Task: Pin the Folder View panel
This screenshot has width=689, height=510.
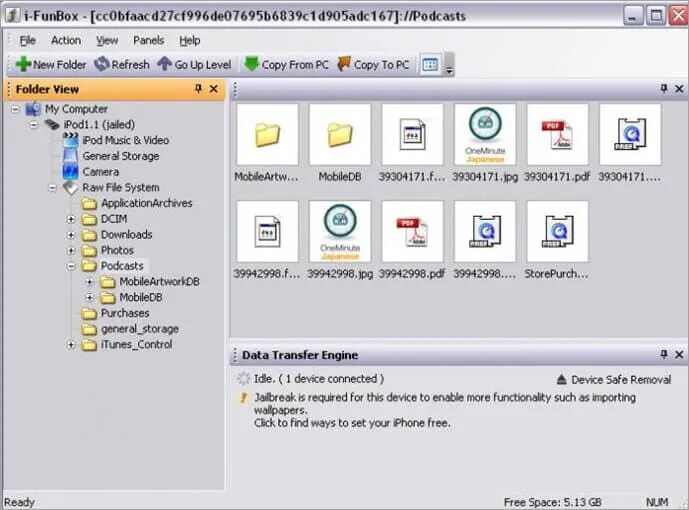Action: click(x=198, y=89)
